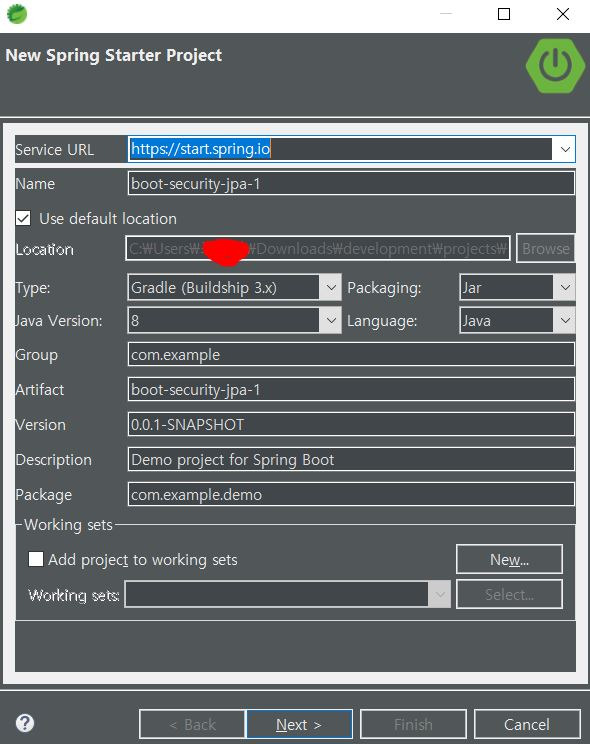Enable Add project to working sets
The width and height of the screenshot is (590, 744).
(36, 559)
